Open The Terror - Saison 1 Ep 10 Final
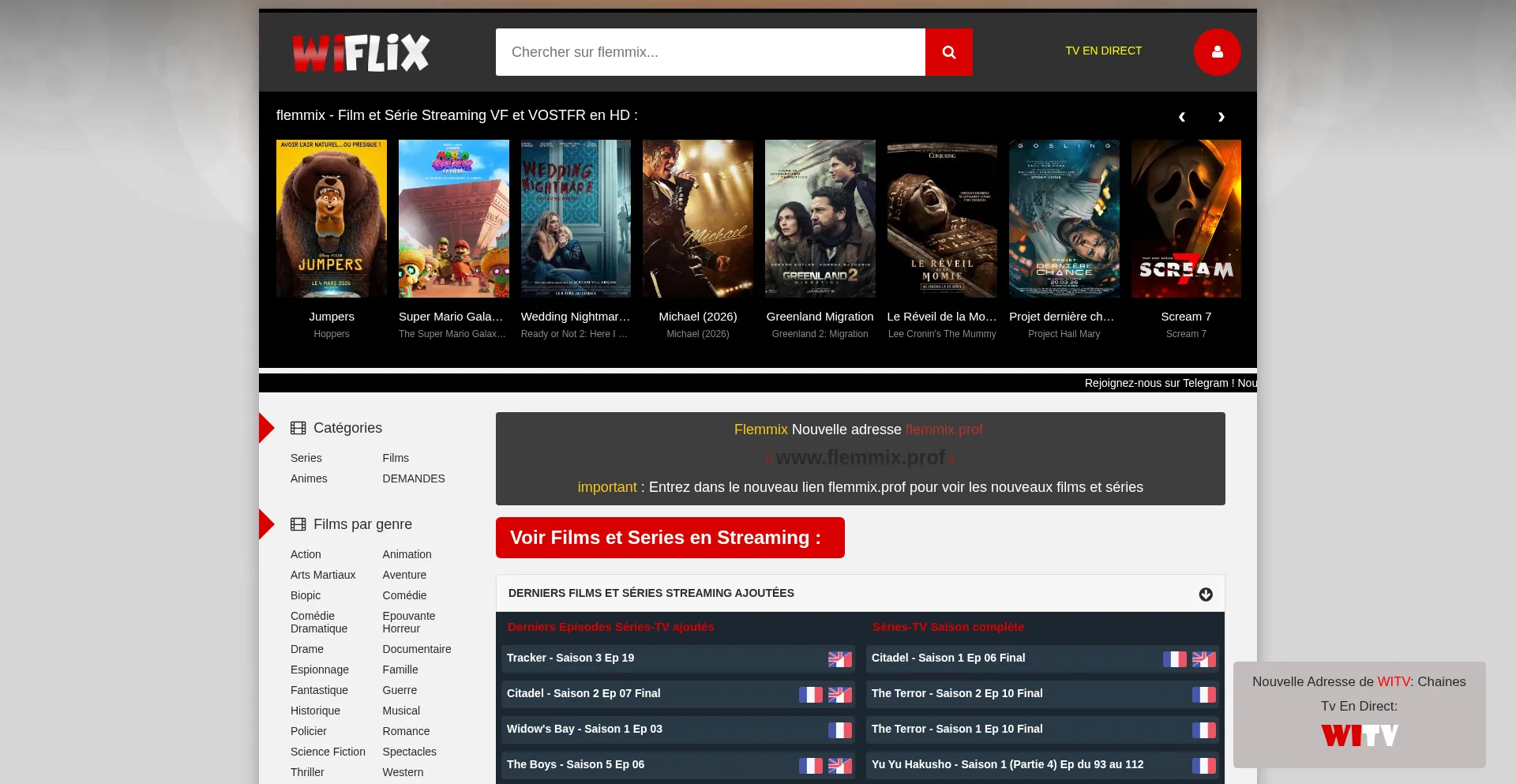Screen dimensions: 1516x784 click(957, 729)
